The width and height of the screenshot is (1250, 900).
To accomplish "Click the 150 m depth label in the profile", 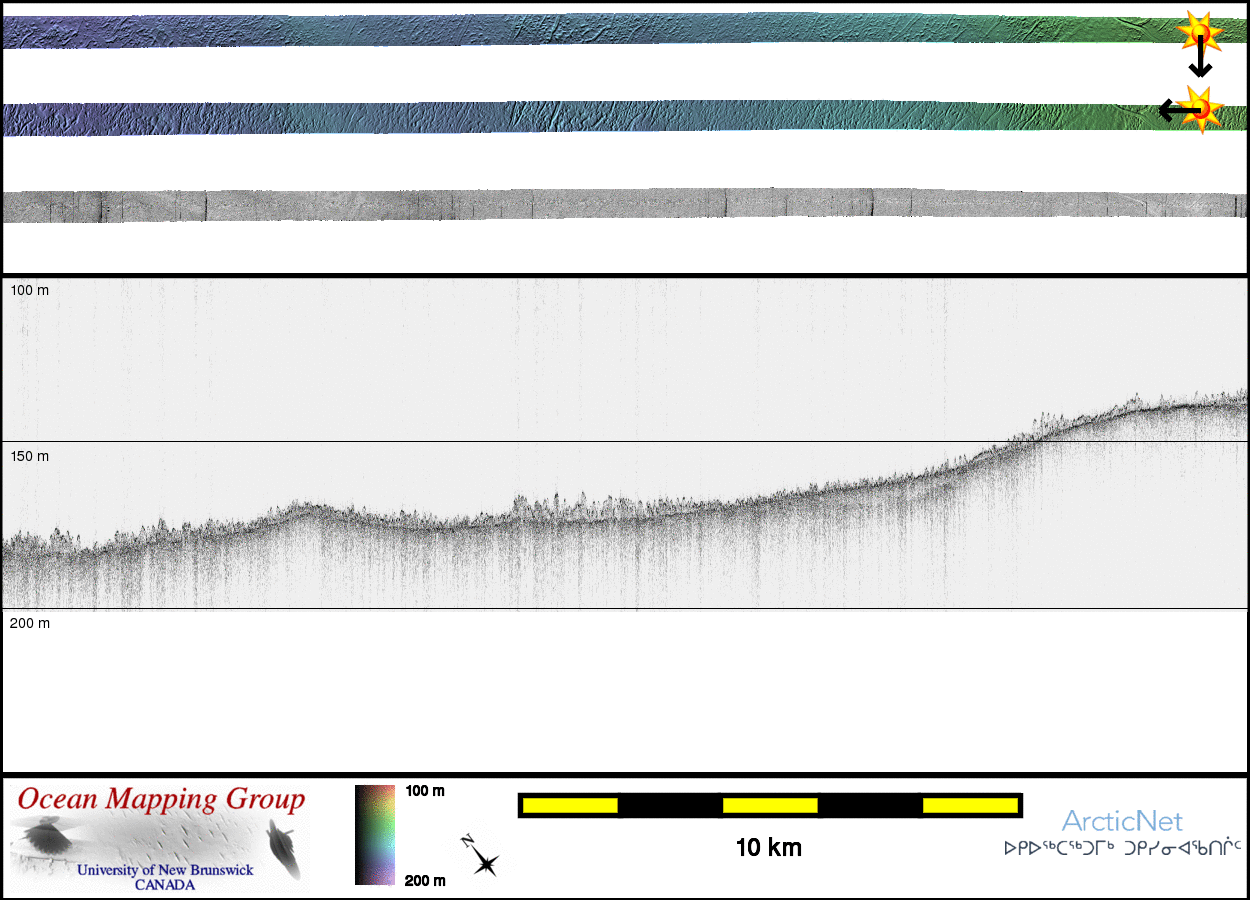I will (x=30, y=456).
